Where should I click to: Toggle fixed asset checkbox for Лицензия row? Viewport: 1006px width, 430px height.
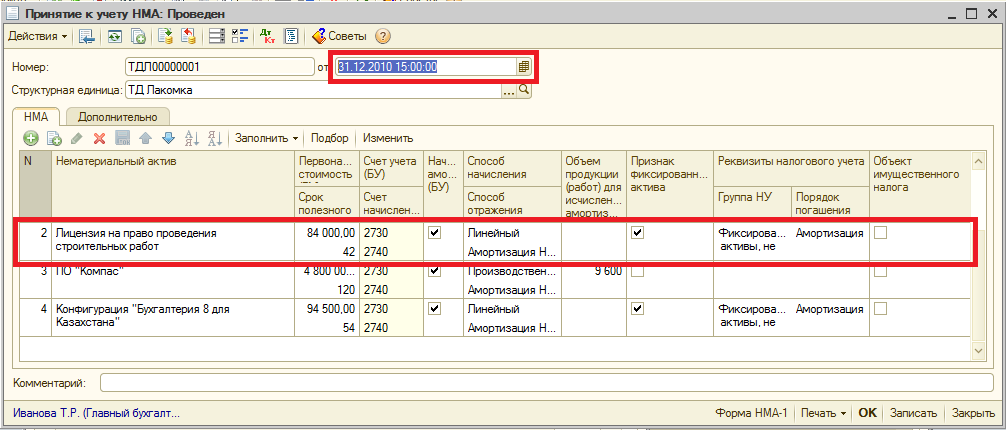tap(637, 232)
